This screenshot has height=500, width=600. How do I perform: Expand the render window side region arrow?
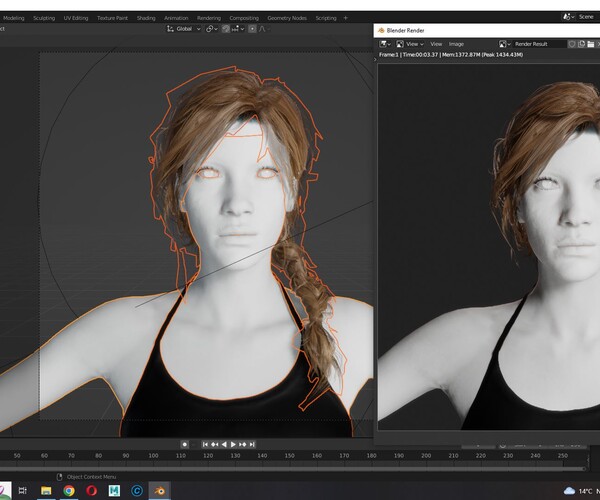tap(375, 59)
